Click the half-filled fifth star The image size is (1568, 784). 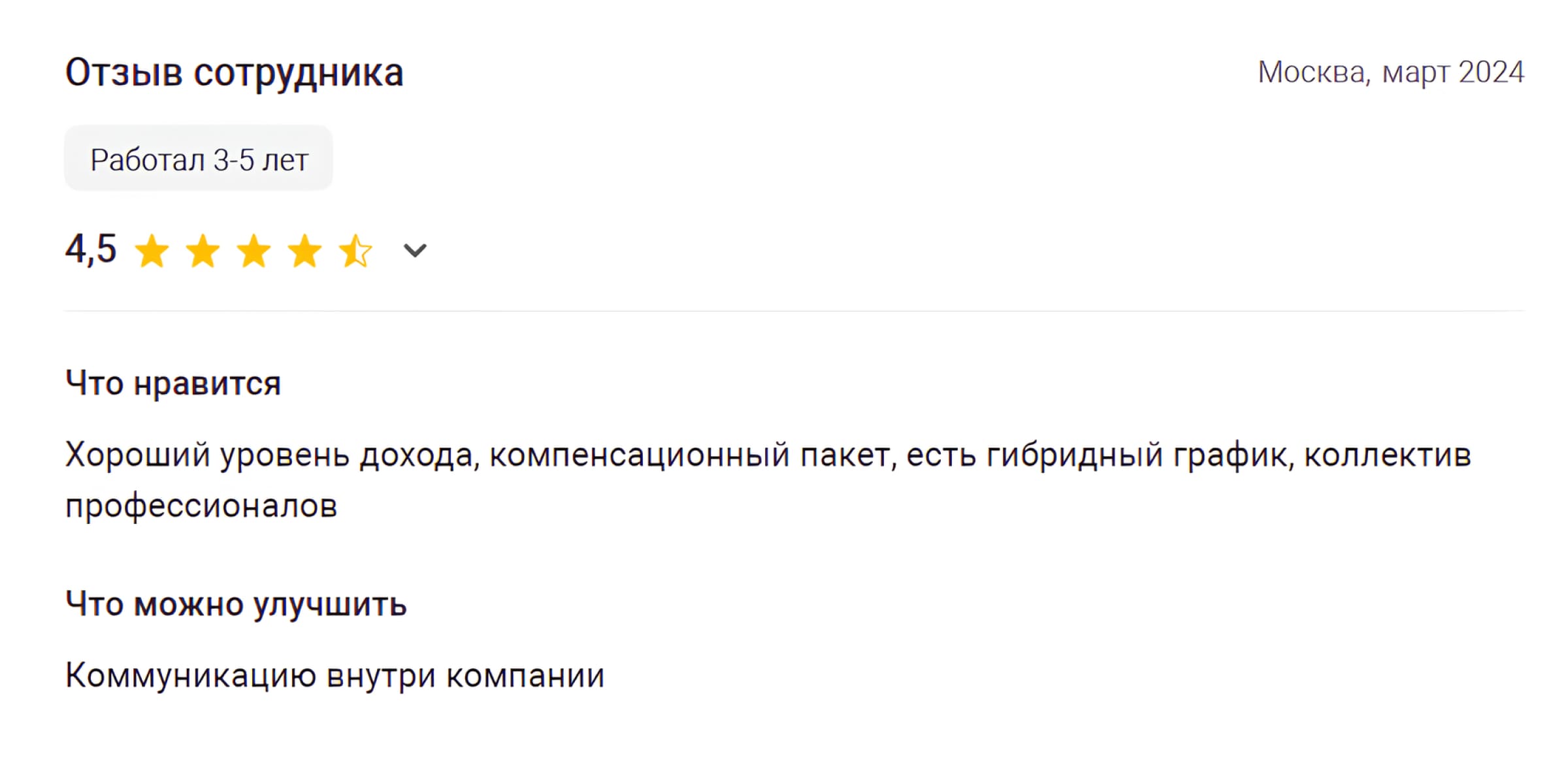pyautogui.click(x=357, y=250)
